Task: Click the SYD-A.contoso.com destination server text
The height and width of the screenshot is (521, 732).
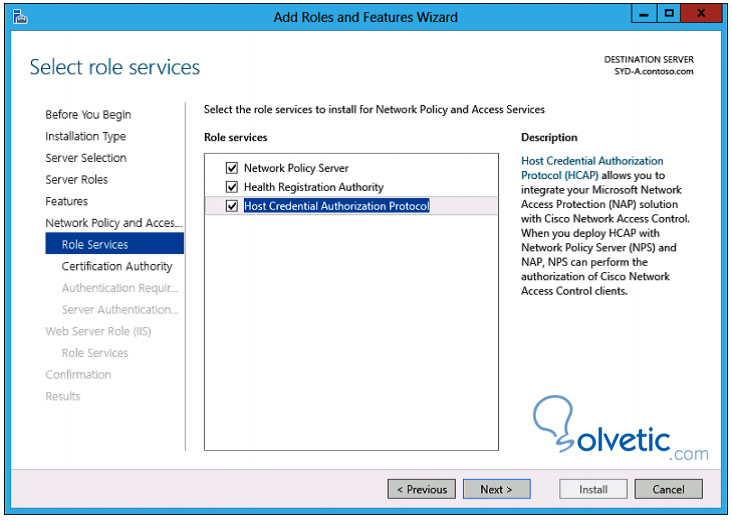Action: [654, 71]
